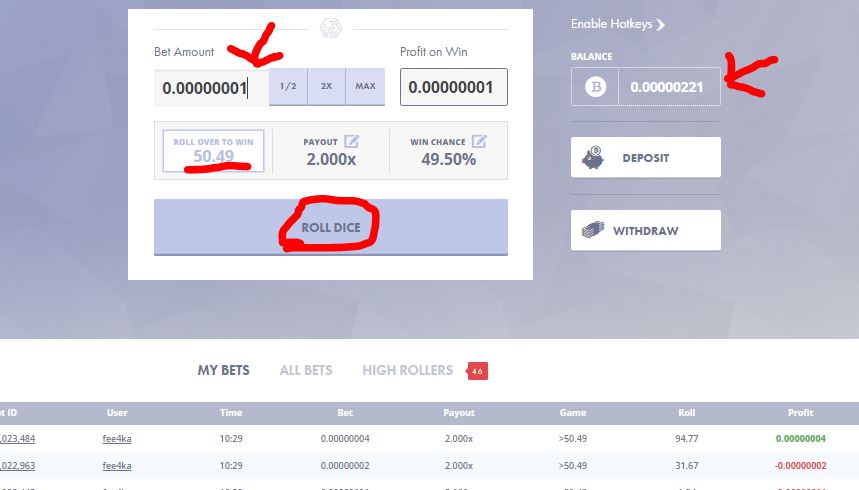Show the High Rollers tab
Screen dimensions: 859x490
[x=407, y=371]
